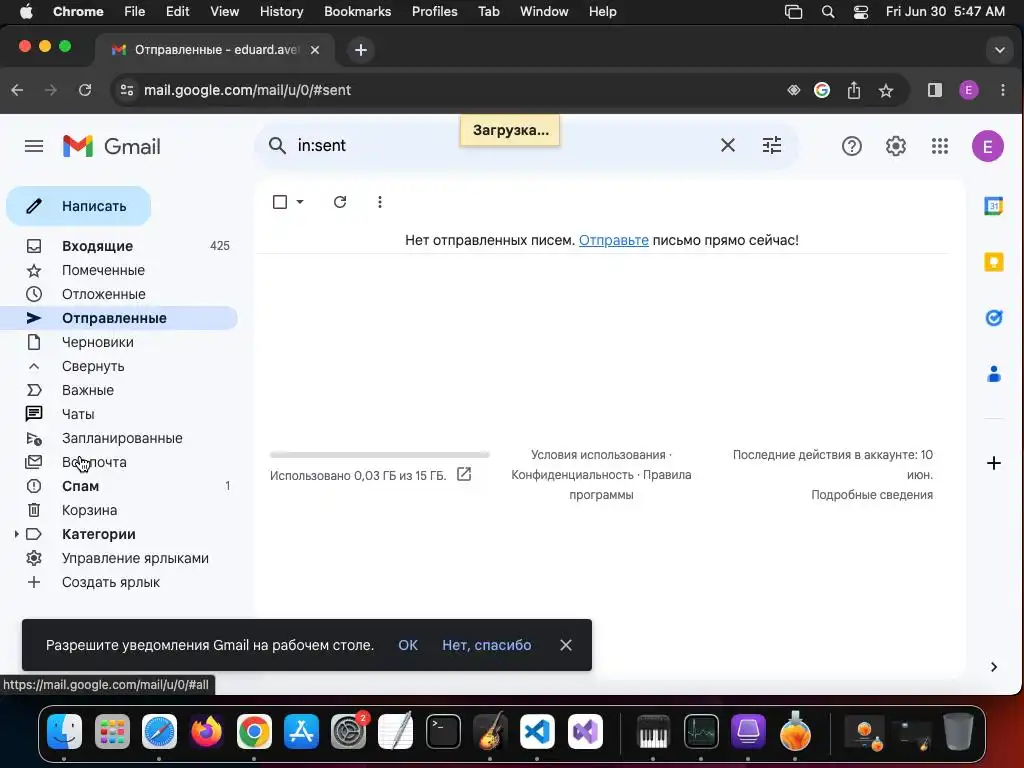
Task: Focus the in:sent search field
Action: 503,146
